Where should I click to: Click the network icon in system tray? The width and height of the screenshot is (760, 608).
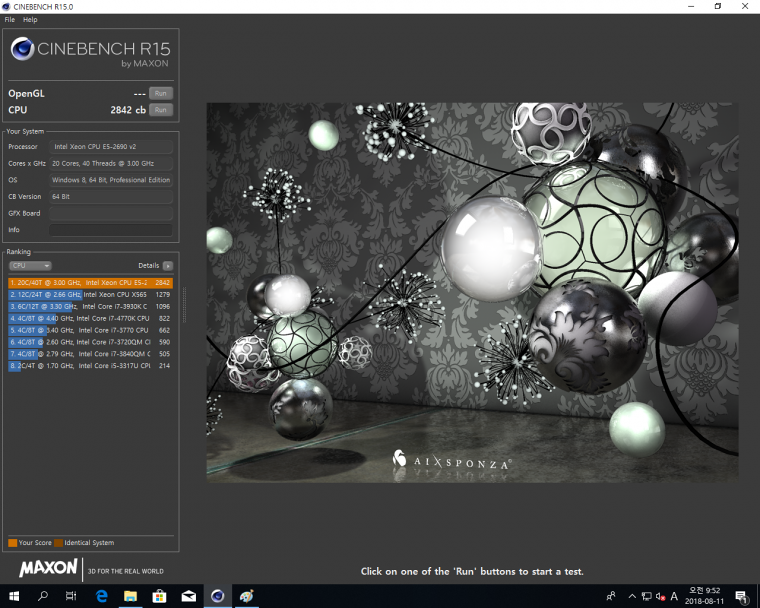[x=647, y=596]
